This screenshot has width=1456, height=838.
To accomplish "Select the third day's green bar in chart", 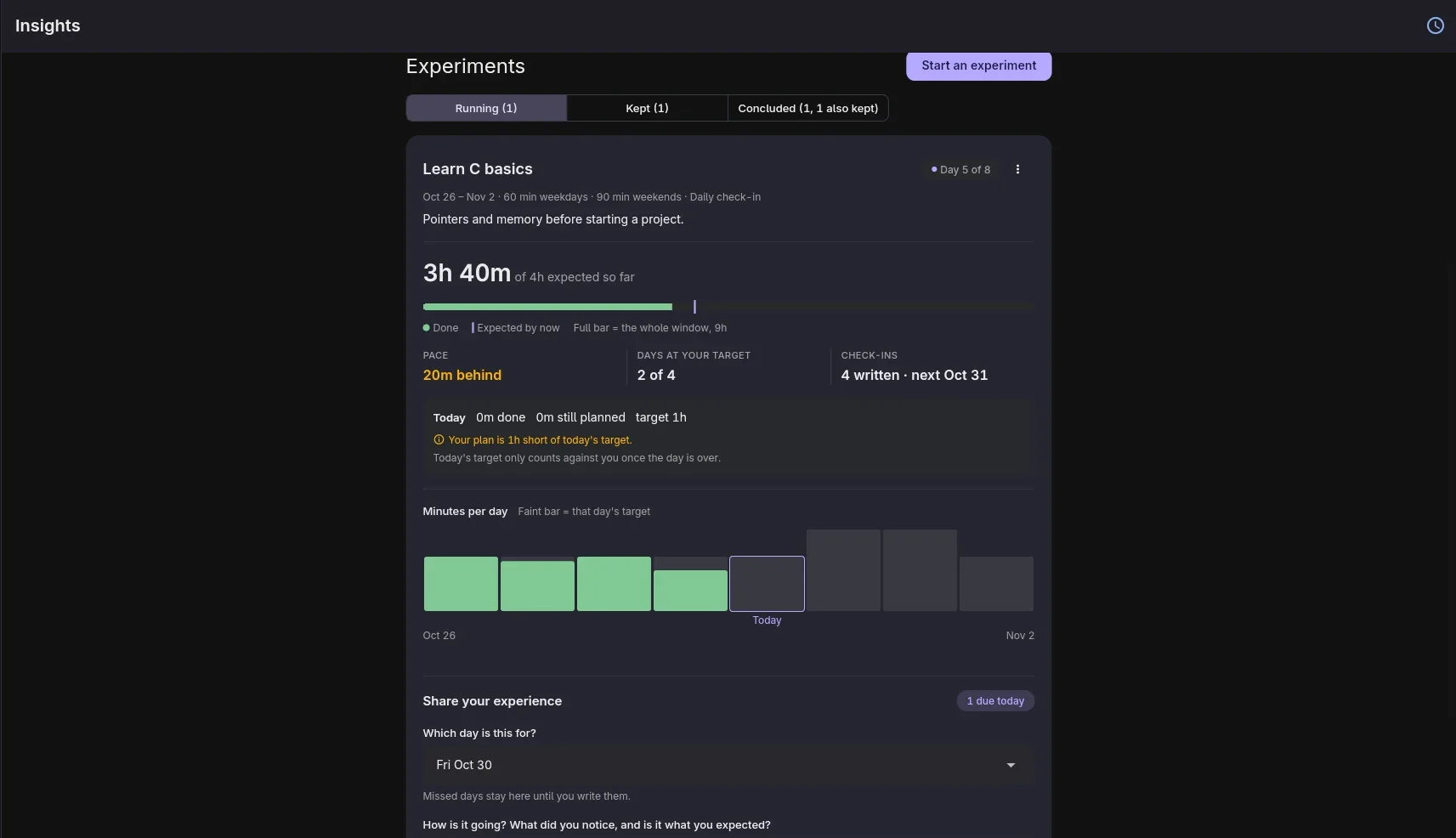I will tap(614, 584).
